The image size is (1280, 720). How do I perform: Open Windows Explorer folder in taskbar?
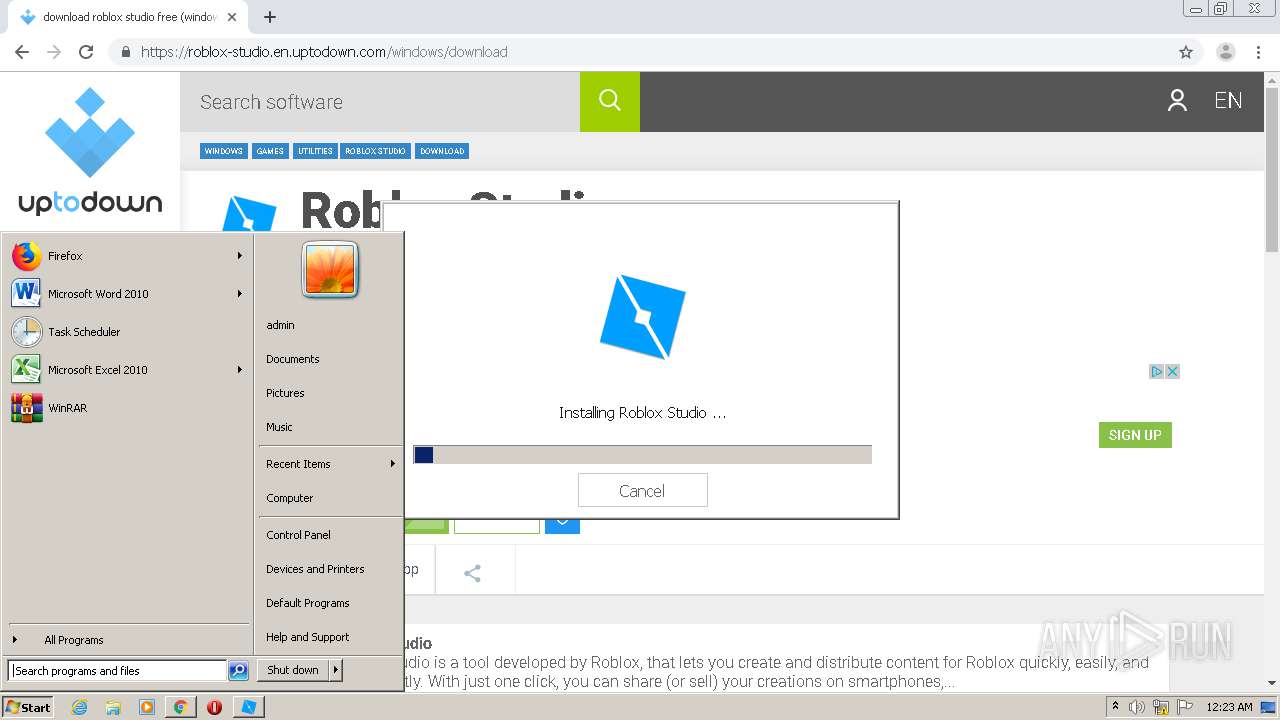click(x=113, y=707)
